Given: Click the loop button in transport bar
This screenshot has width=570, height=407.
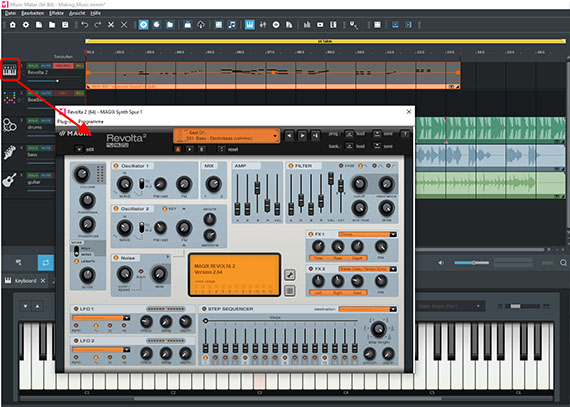Looking at the screenshot, I should (45, 262).
